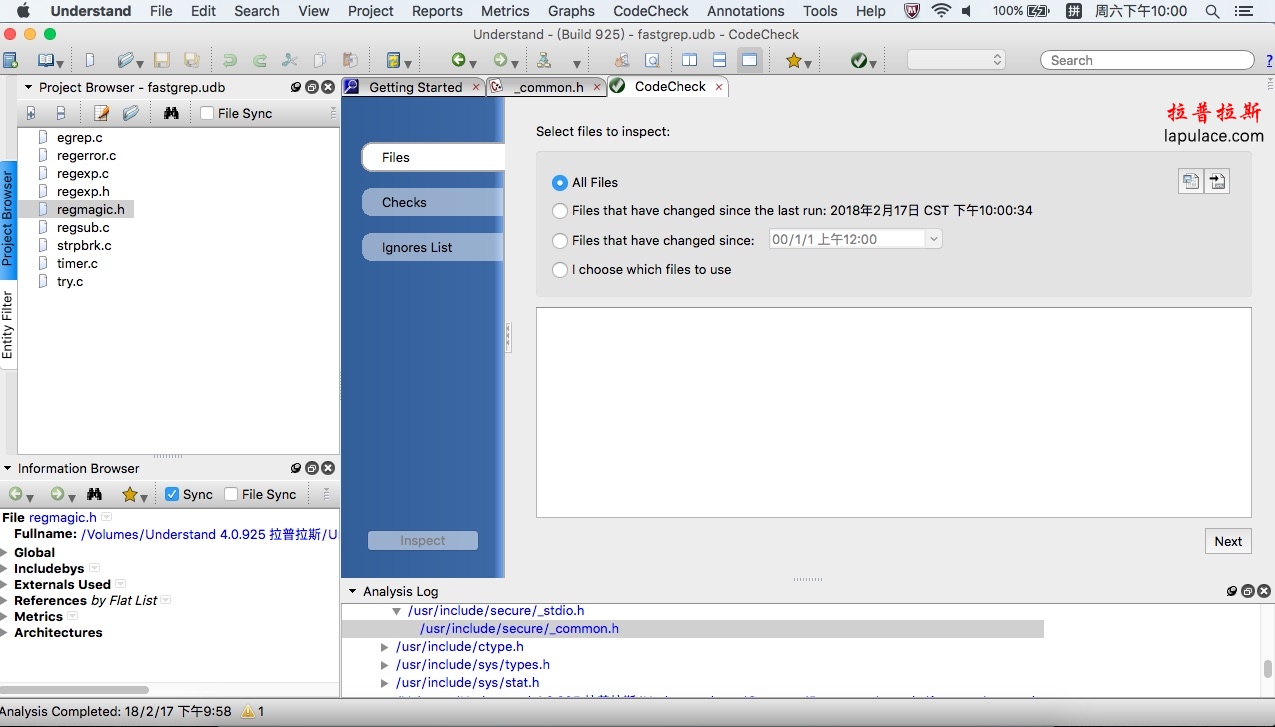Click the copy files list icon button
Viewport: 1275px width, 727px height.
click(1190, 181)
